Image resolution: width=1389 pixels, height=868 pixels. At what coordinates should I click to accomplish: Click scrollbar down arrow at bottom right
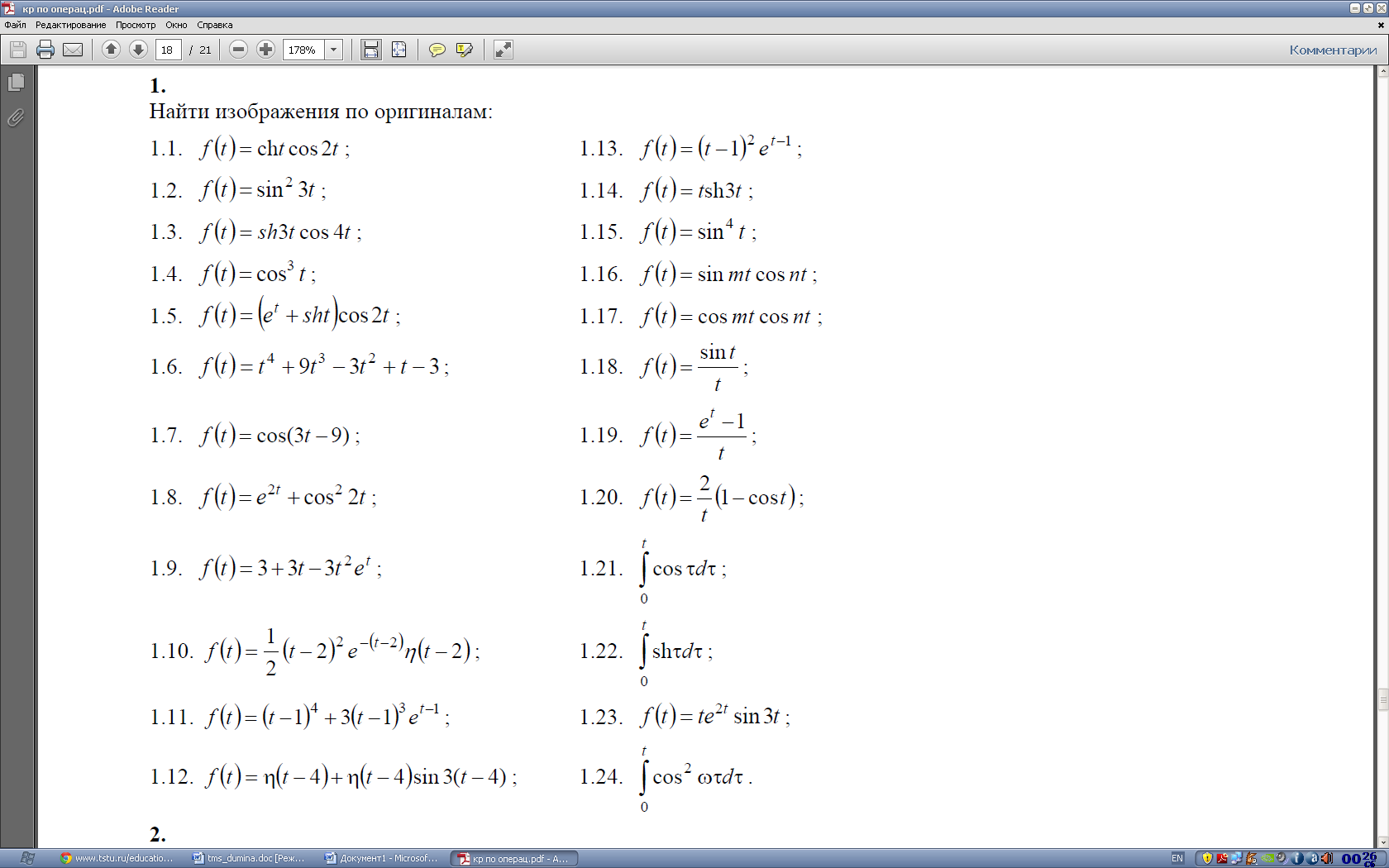click(x=1382, y=842)
